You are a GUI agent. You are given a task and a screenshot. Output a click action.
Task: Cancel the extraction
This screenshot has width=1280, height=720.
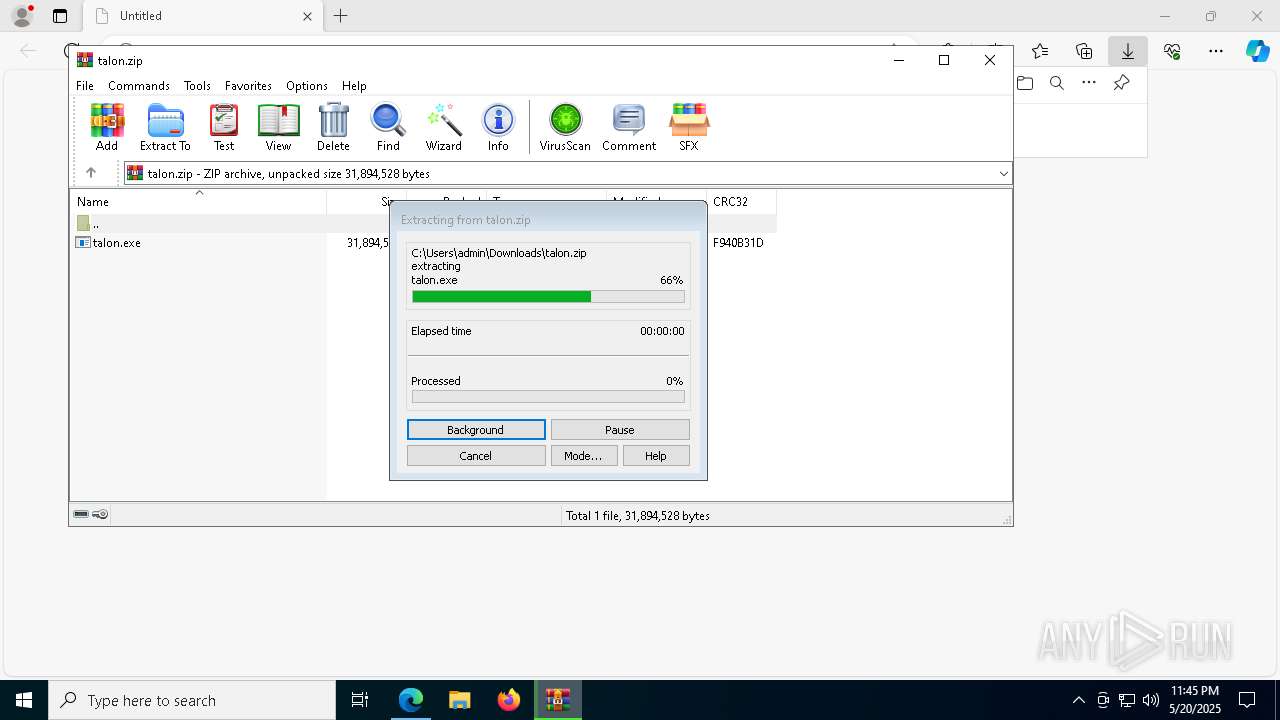point(476,456)
